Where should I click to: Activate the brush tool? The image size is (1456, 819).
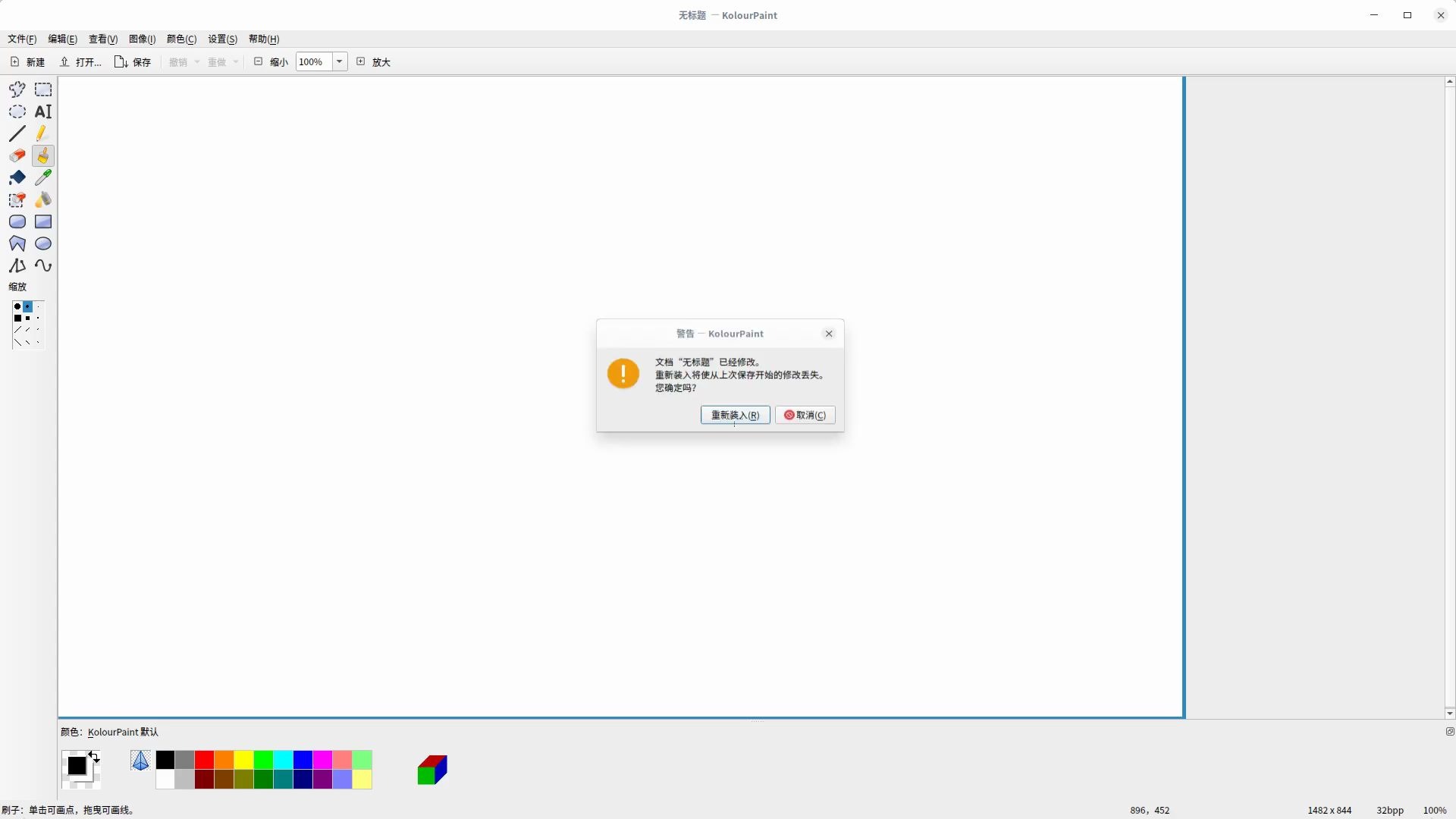click(x=43, y=155)
